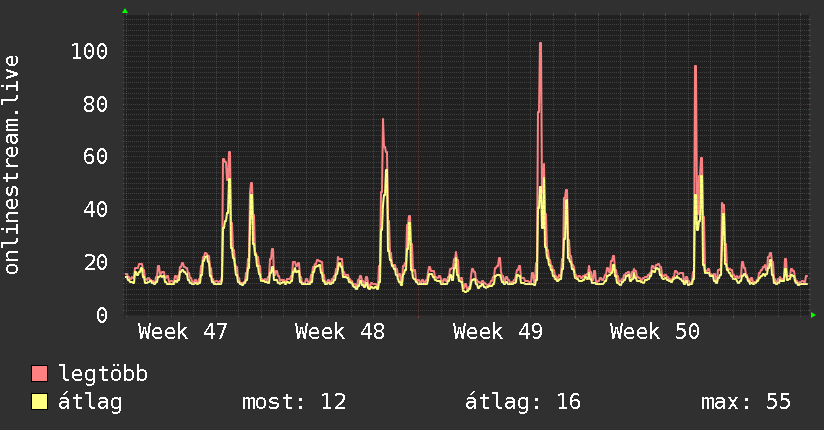Select the átlag legend label beside yellow swatch

[90, 402]
